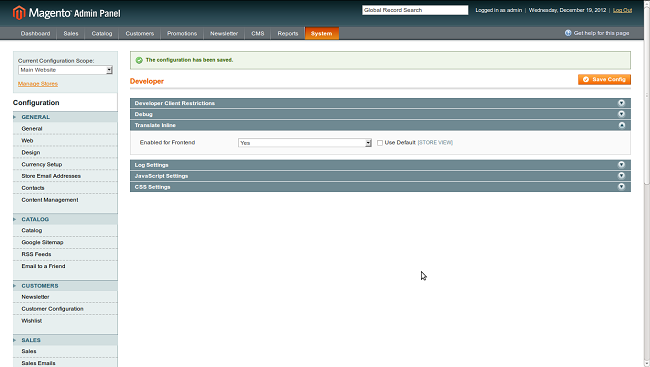Viewport: 650px width, 367px height.
Task: Expand CSS Settings arrow icon
Action: pyautogui.click(x=621, y=187)
